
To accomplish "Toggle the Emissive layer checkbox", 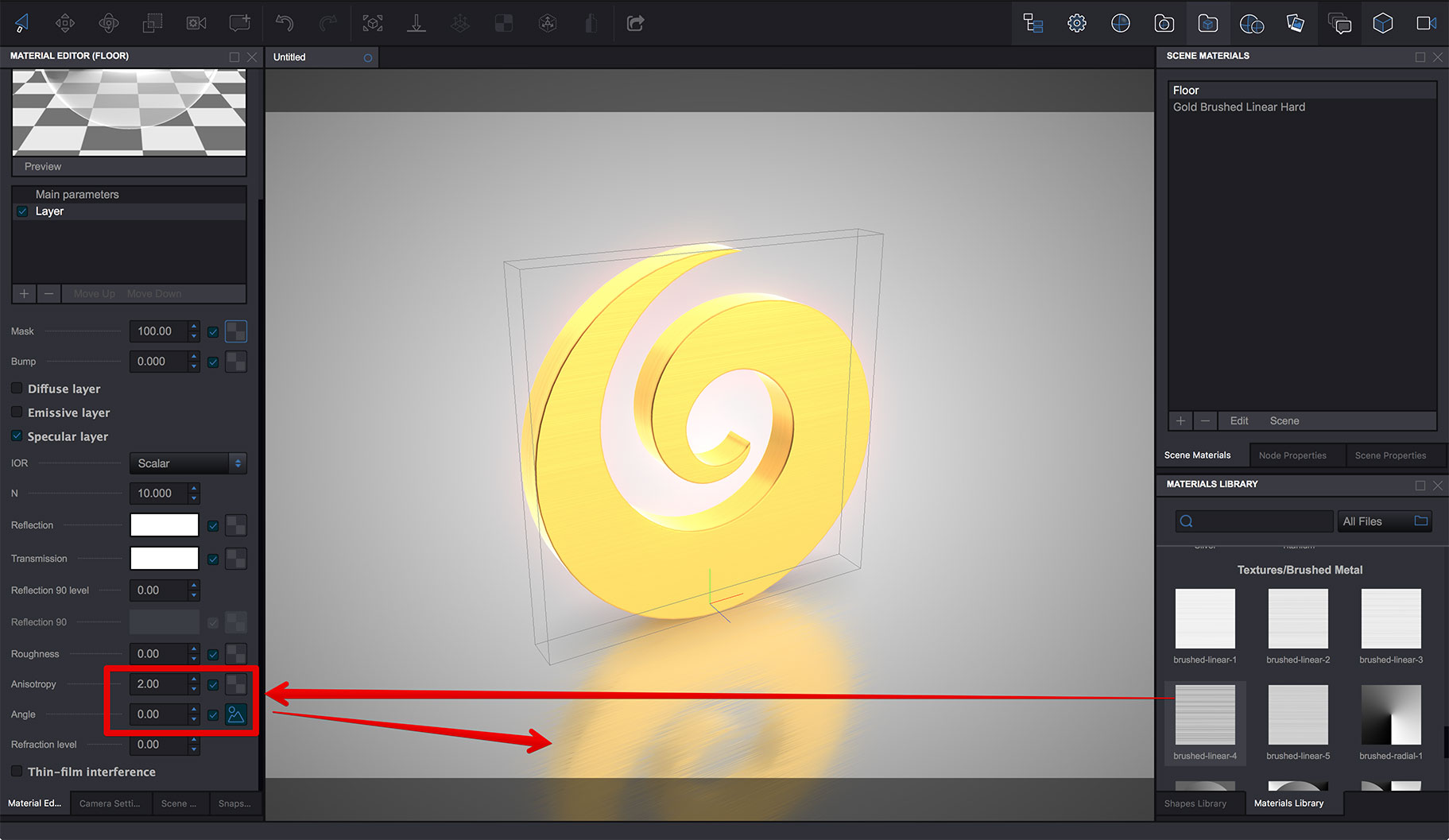I will 16,412.
